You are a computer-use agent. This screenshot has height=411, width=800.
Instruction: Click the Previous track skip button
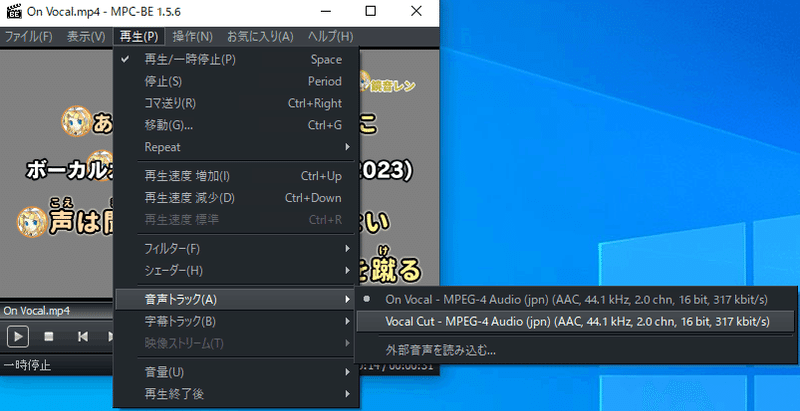click(x=82, y=337)
